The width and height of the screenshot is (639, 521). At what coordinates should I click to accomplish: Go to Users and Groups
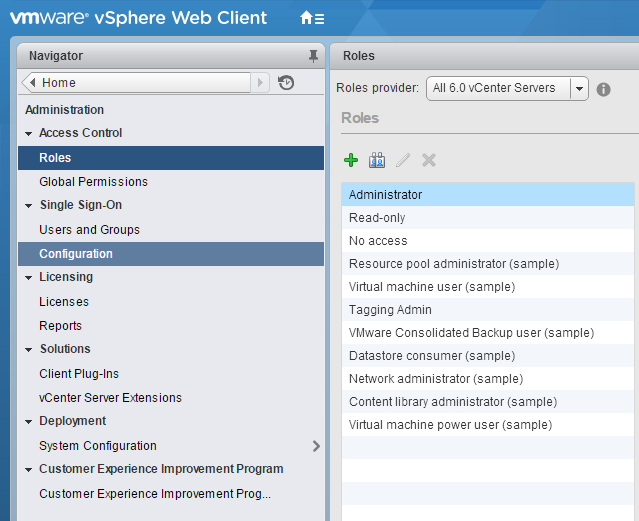(x=89, y=230)
